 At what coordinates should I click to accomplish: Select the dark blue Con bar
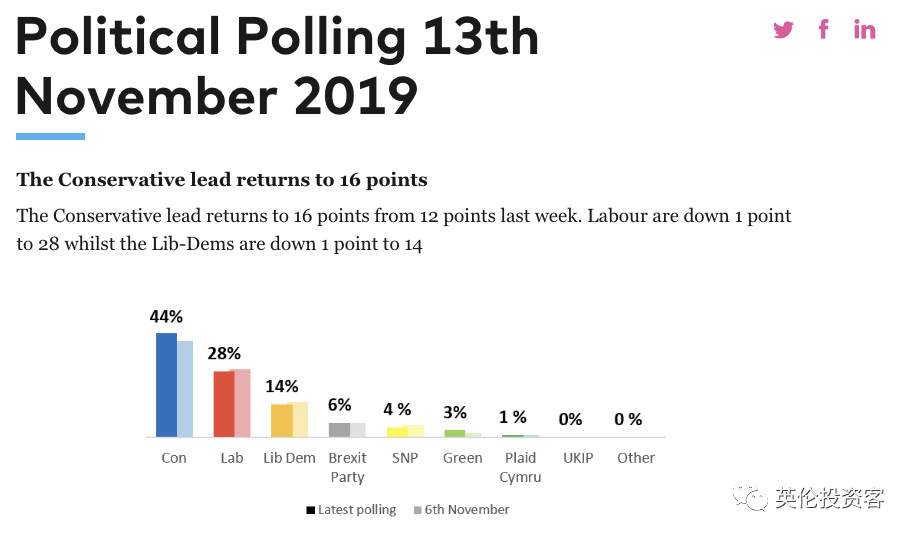click(x=166, y=385)
